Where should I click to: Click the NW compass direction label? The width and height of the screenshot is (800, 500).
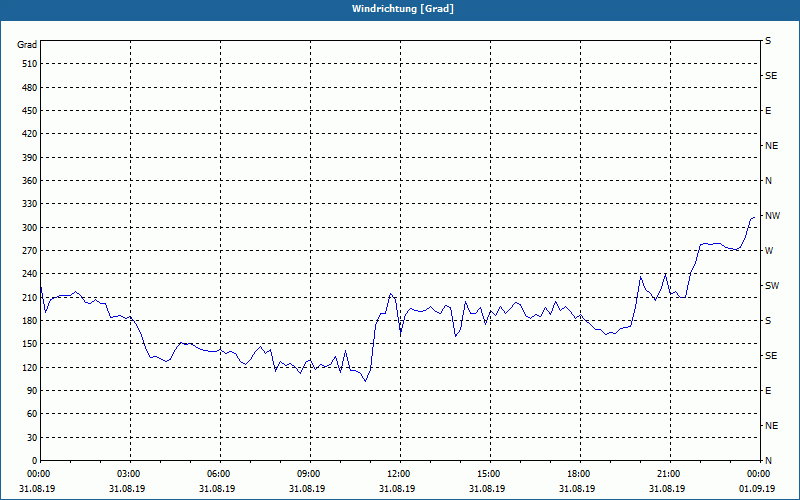click(x=772, y=216)
